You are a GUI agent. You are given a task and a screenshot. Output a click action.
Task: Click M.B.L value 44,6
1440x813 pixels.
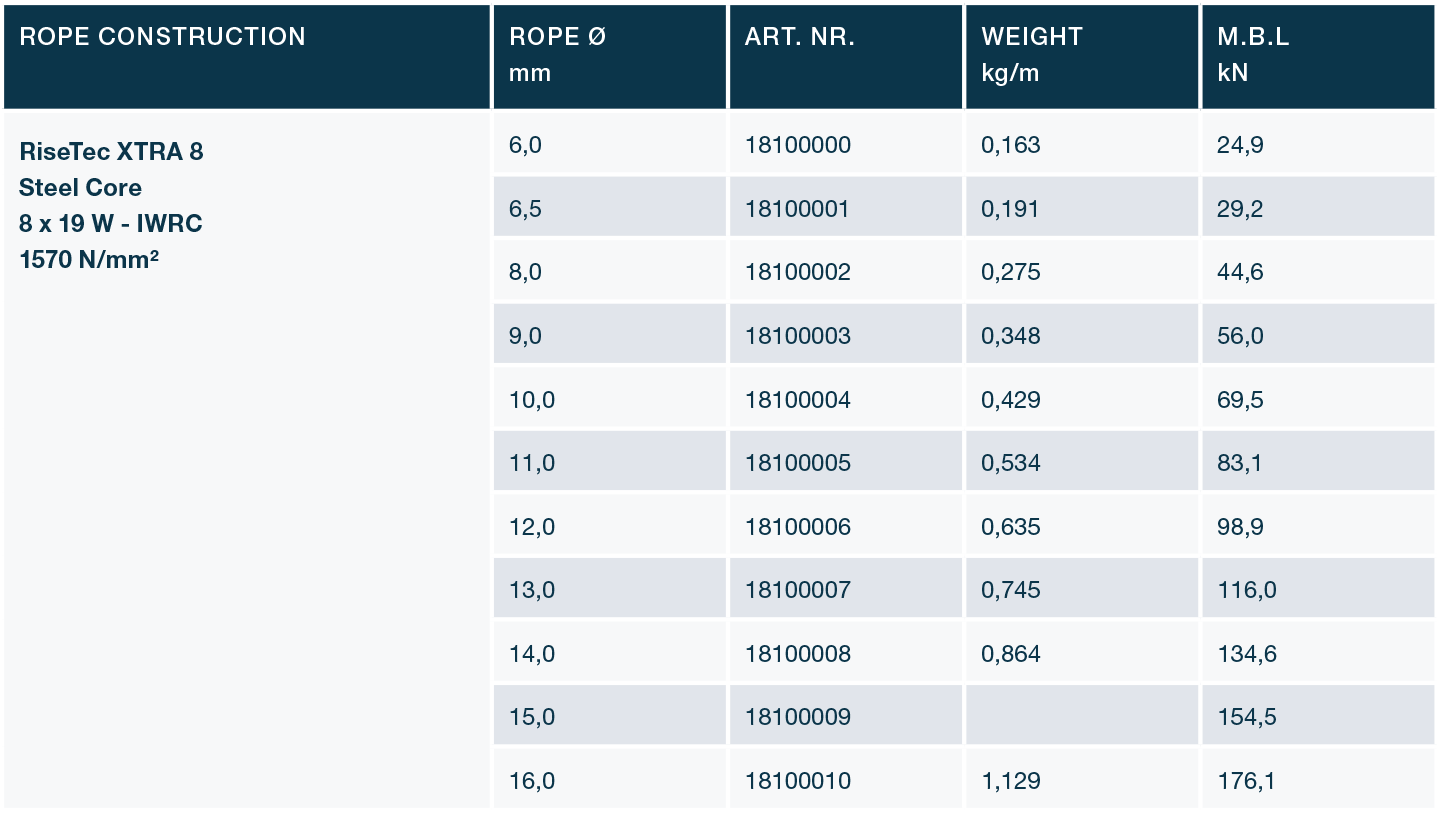coord(1240,272)
